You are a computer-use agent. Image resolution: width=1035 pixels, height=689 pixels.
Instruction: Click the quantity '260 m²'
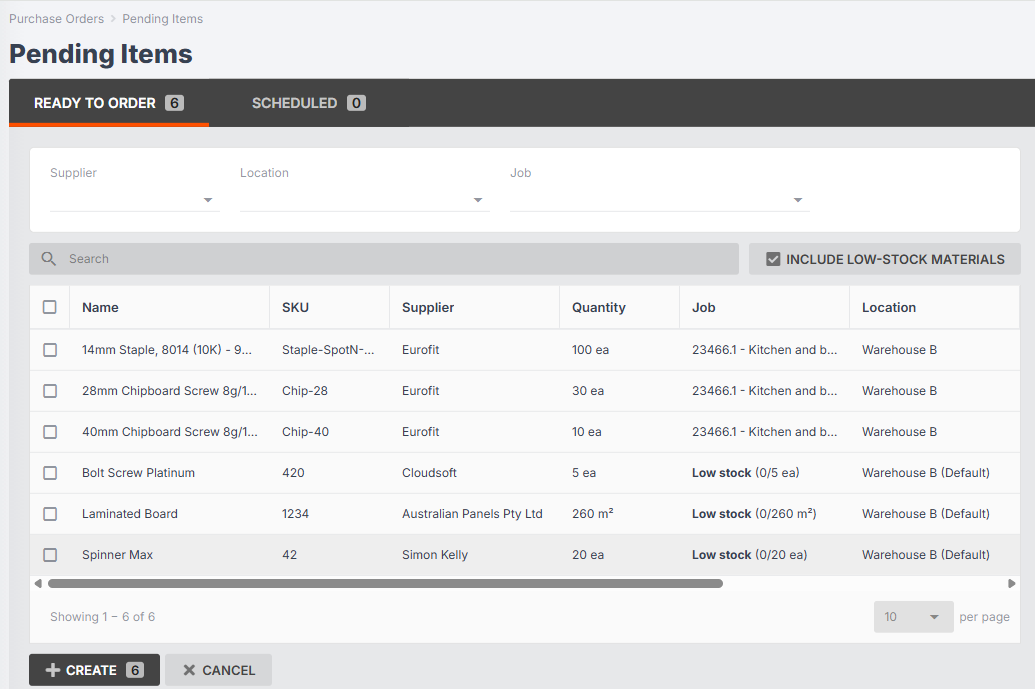tap(593, 513)
